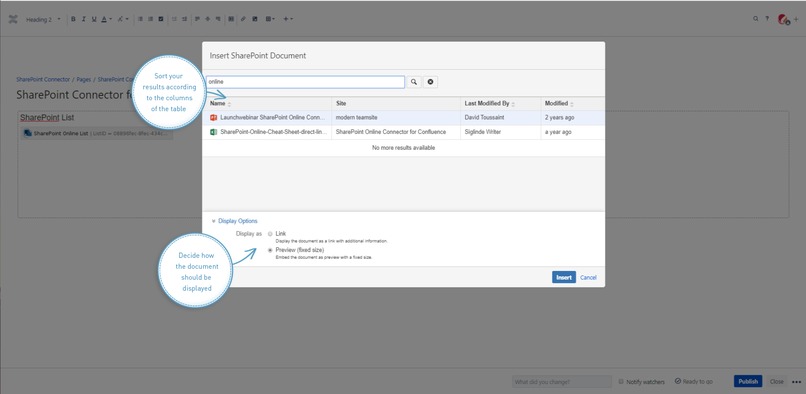The width and height of the screenshot is (806, 394).
Task: Select the Link display radio button
Action: [x=270, y=234]
